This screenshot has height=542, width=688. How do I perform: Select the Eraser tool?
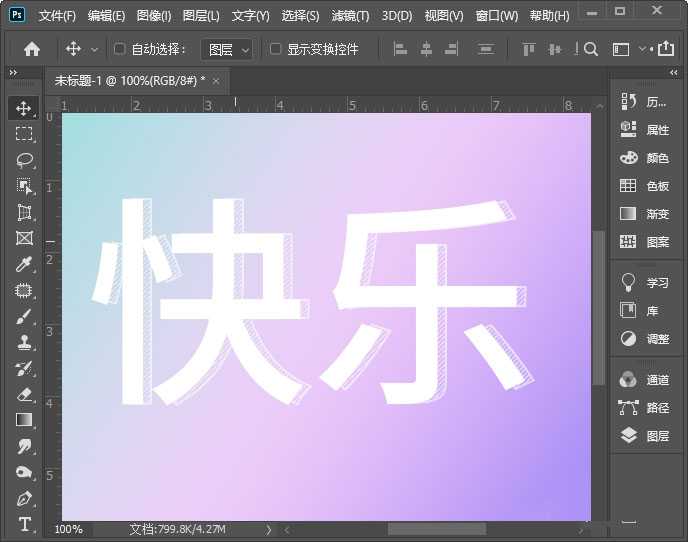(24, 394)
